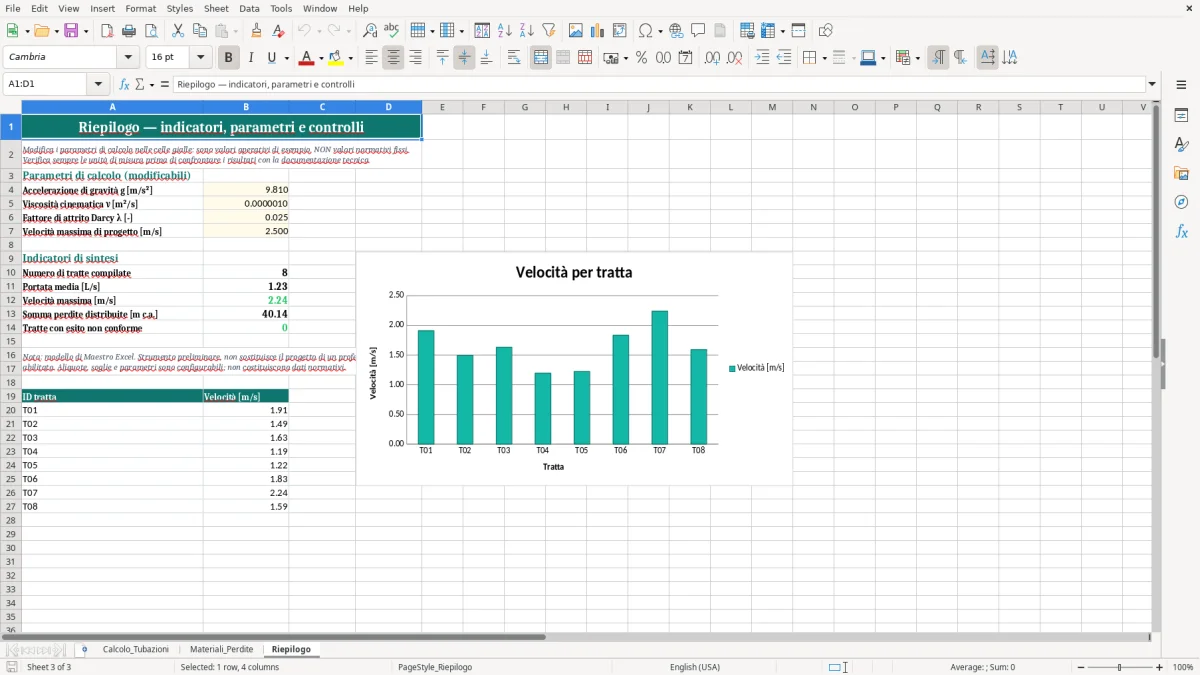The height and width of the screenshot is (675, 1200).
Task: Open background color dropdown arrow
Action: (x=350, y=58)
